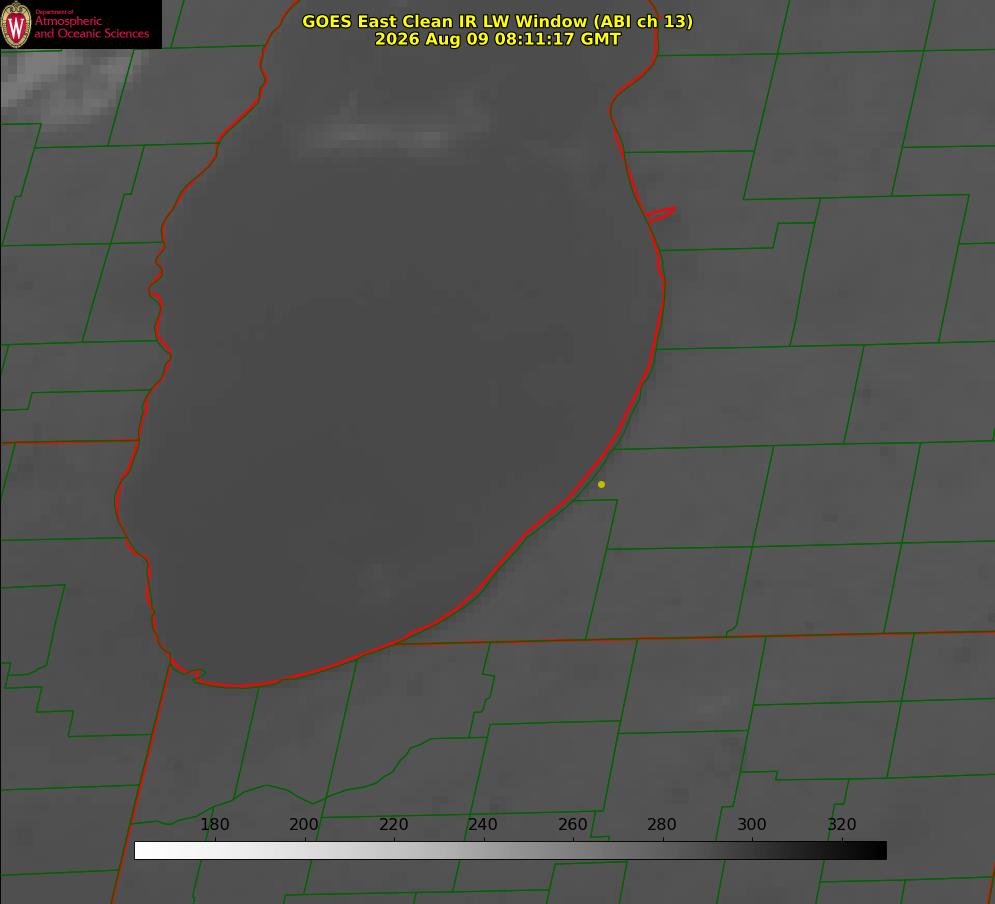Click the University of Wisconsin crest logo
The width and height of the screenshot is (995, 904).
pyautogui.click(x=16, y=24)
